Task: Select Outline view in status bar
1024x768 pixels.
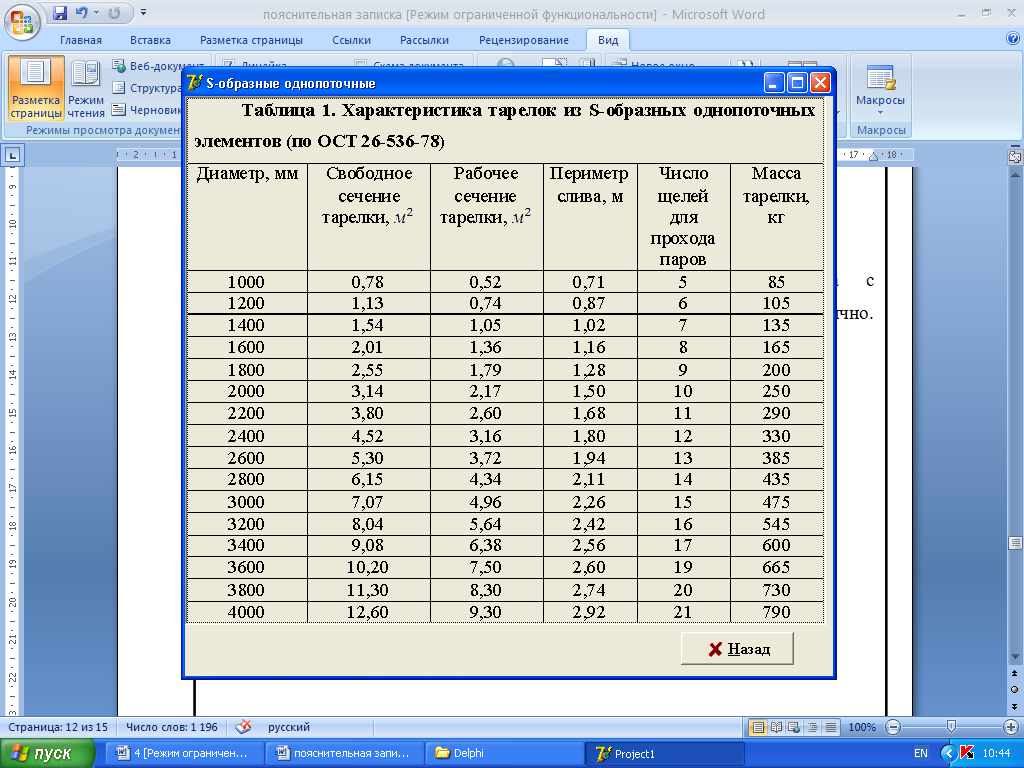Action: click(x=812, y=727)
